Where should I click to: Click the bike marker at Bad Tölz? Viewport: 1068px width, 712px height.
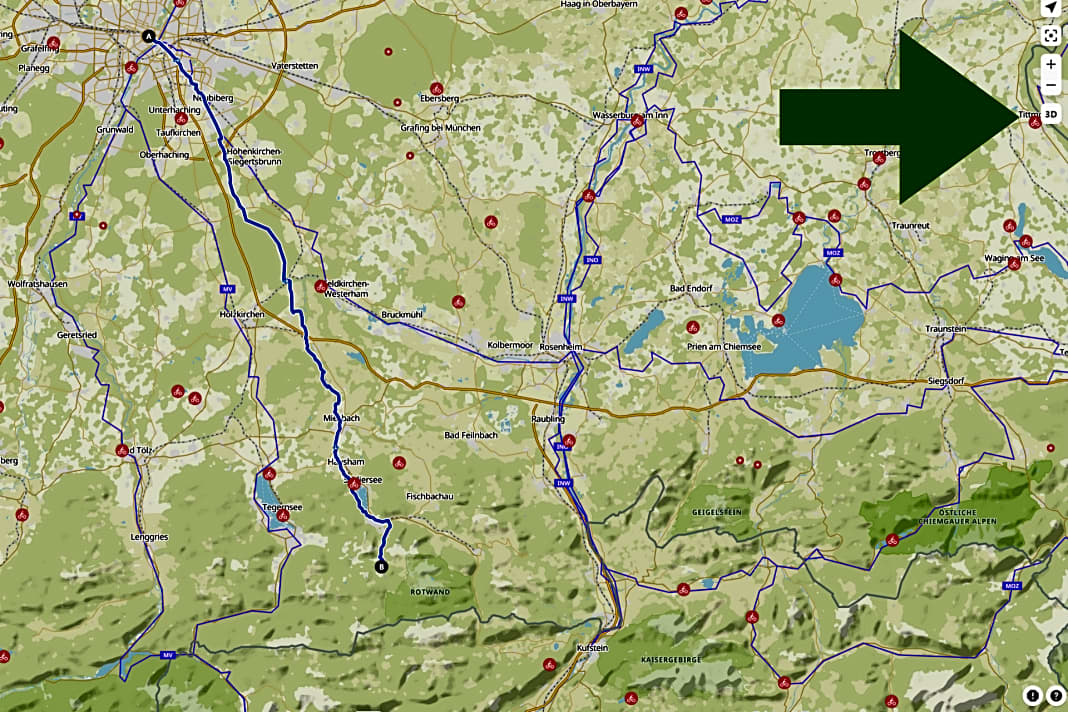(122, 450)
